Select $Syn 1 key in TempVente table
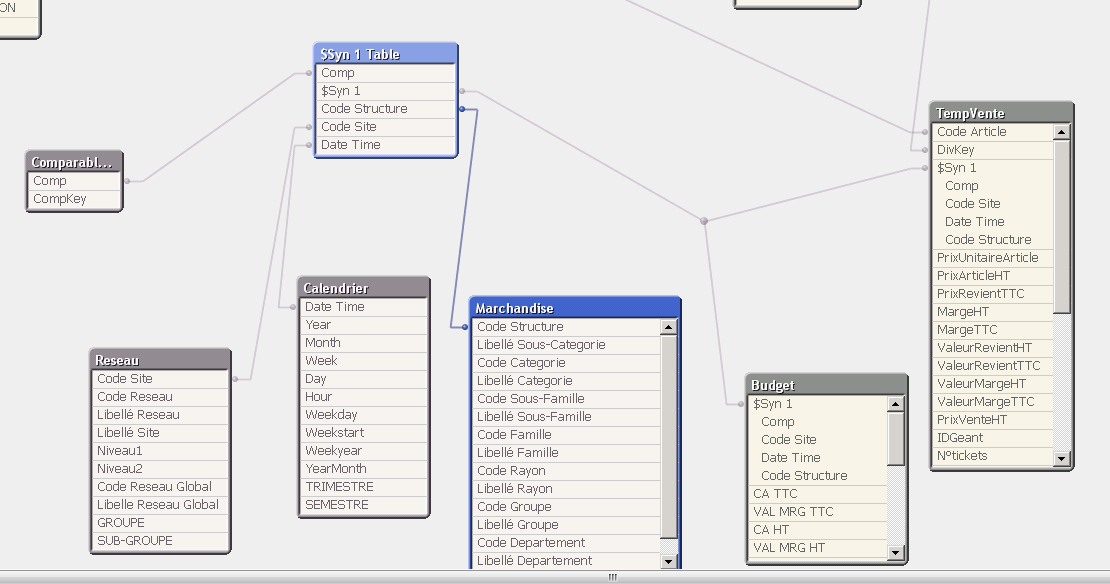The width and height of the screenshot is (1110, 584). [957, 168]
